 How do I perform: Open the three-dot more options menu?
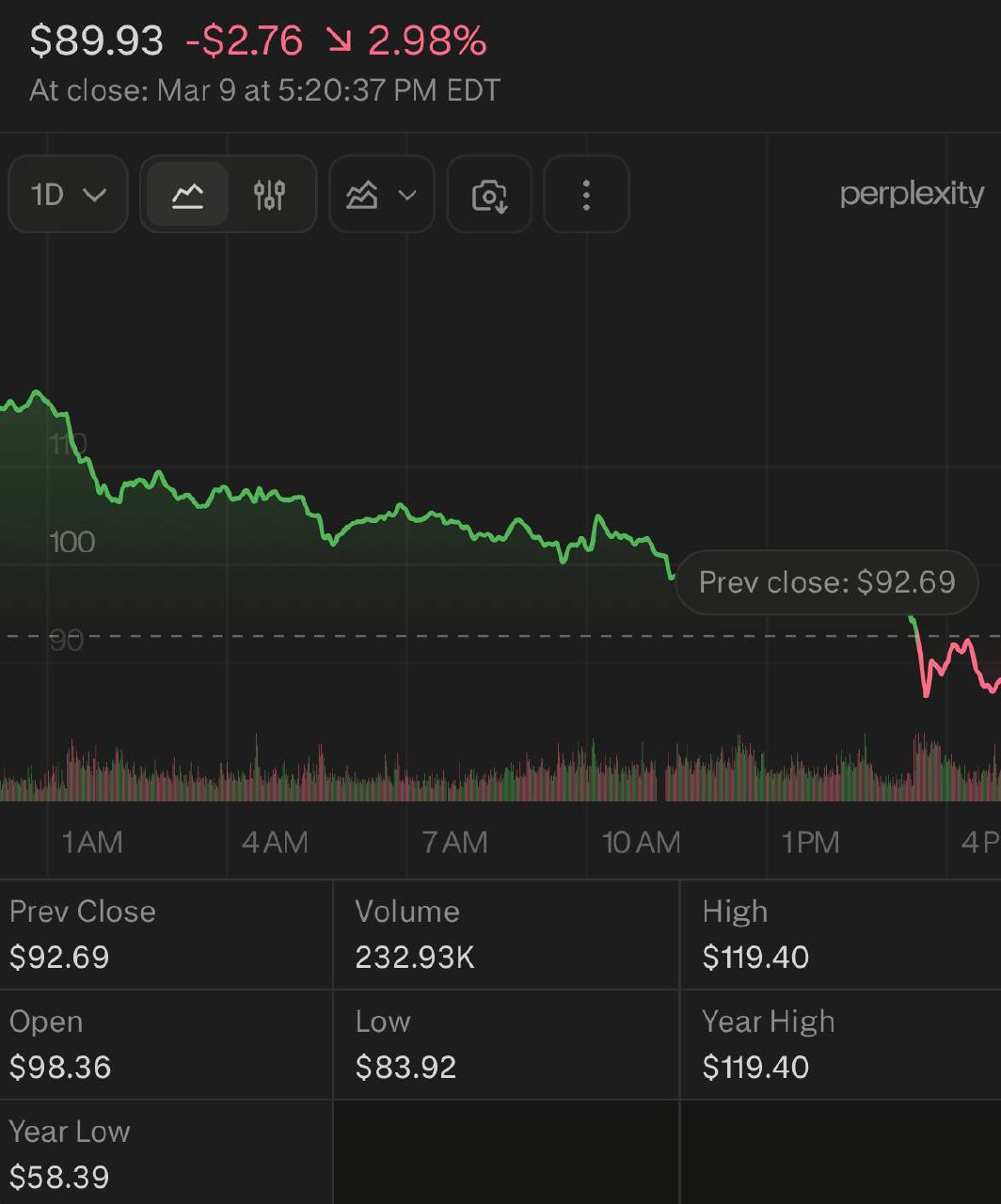coord(586,195)
